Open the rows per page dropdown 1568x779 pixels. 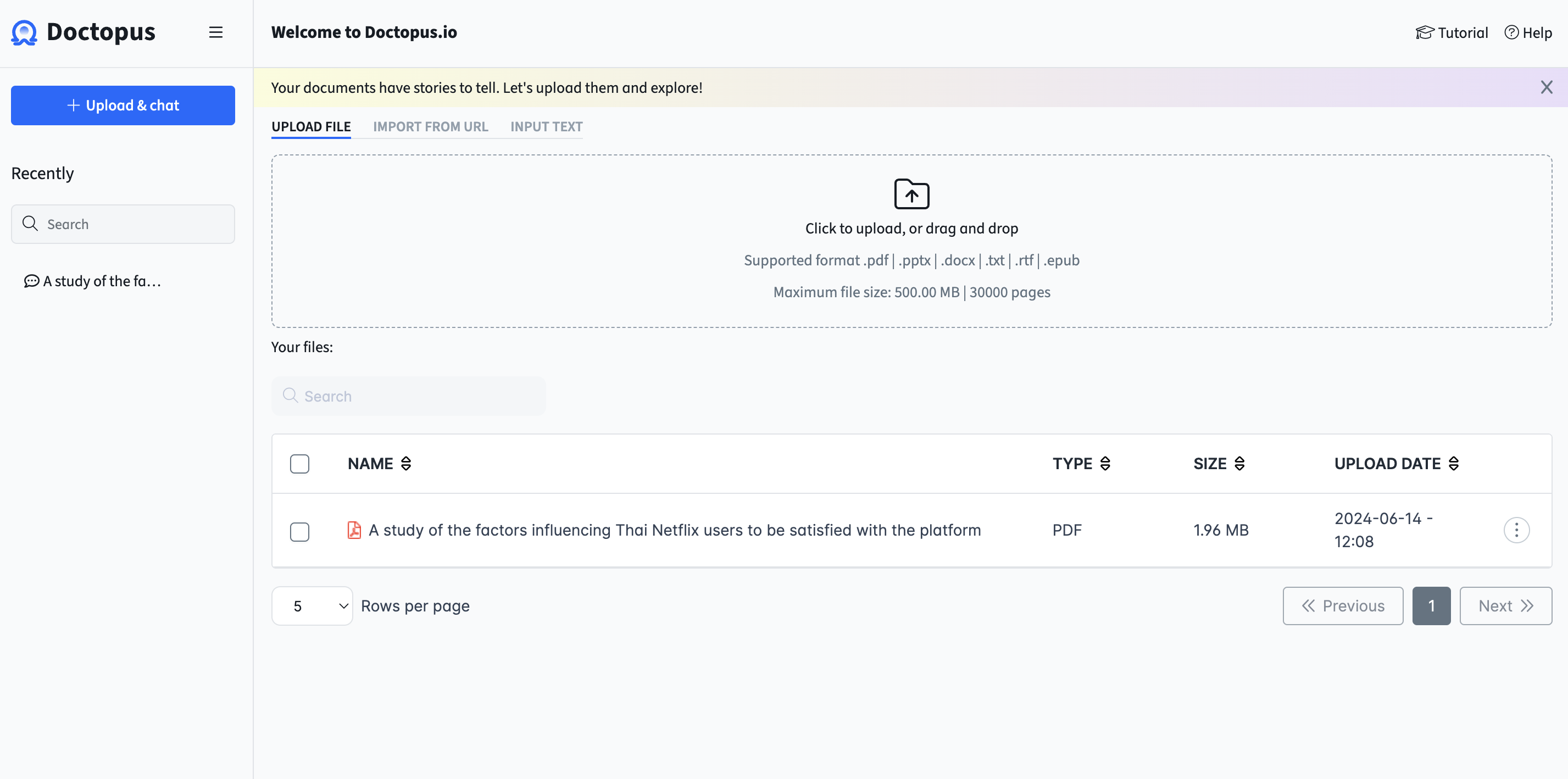point(312,605)
